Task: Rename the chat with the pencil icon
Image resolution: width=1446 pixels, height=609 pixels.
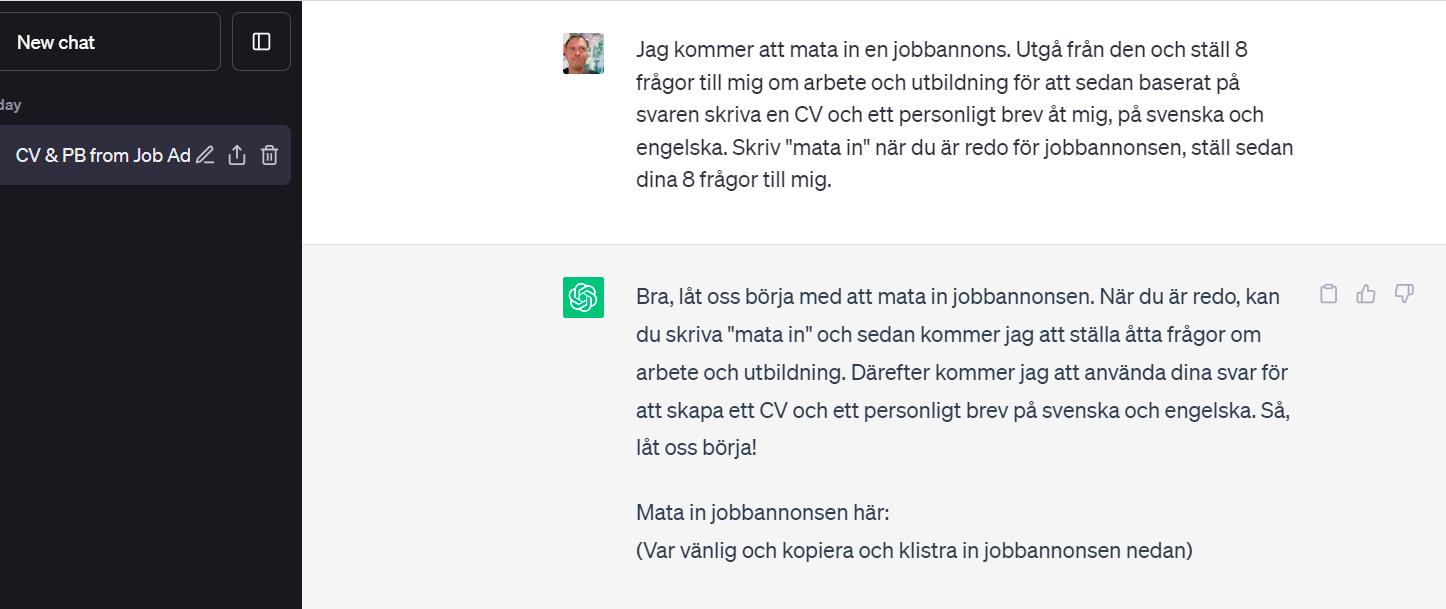Action: pos(205,155)
